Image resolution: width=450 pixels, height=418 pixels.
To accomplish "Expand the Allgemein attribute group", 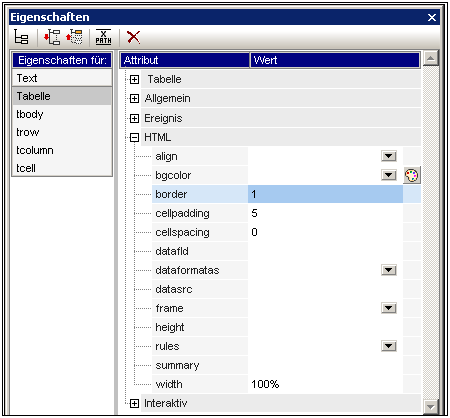I will (x=134, y=98).
